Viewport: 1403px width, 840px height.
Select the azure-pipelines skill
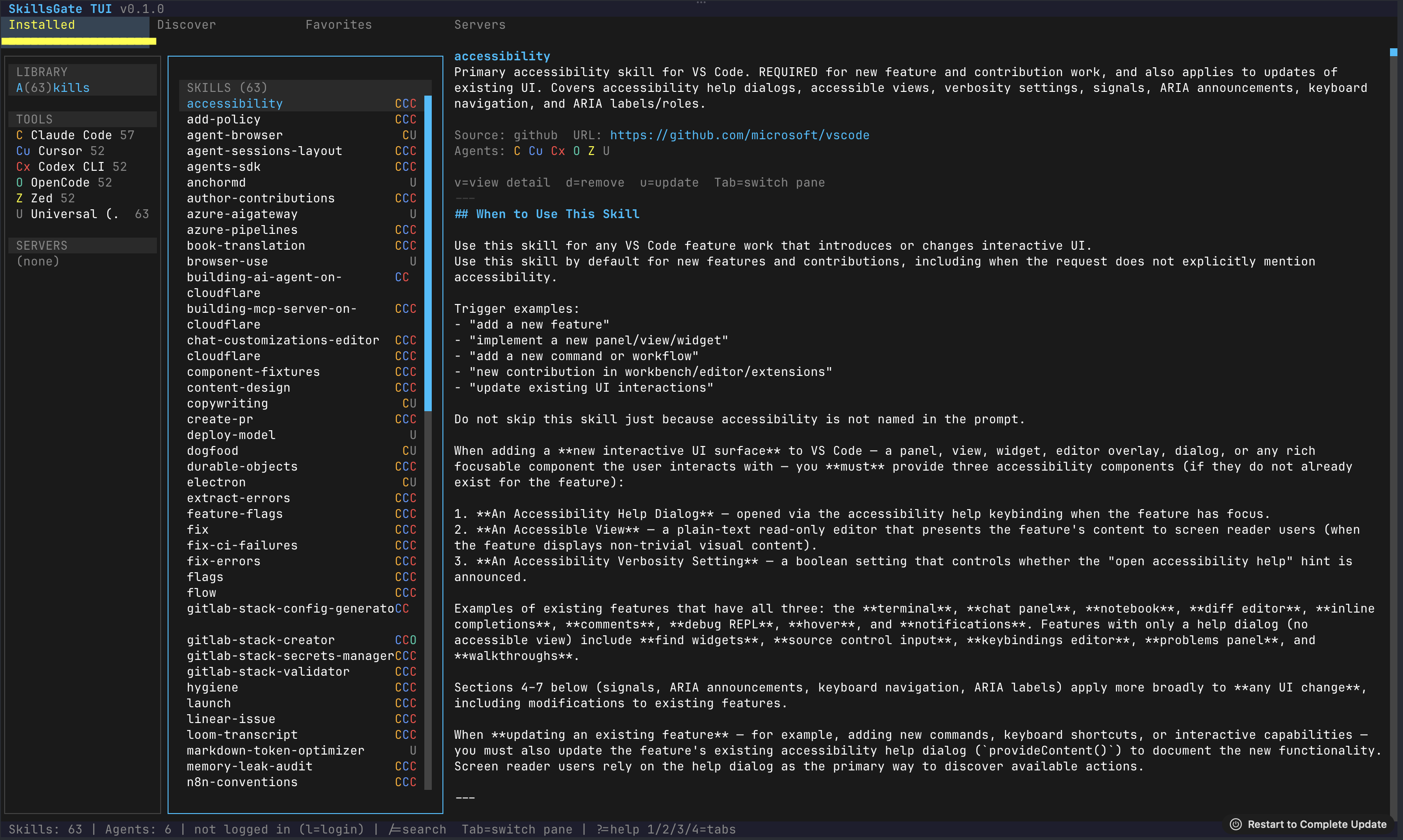[x=242, y=230]
